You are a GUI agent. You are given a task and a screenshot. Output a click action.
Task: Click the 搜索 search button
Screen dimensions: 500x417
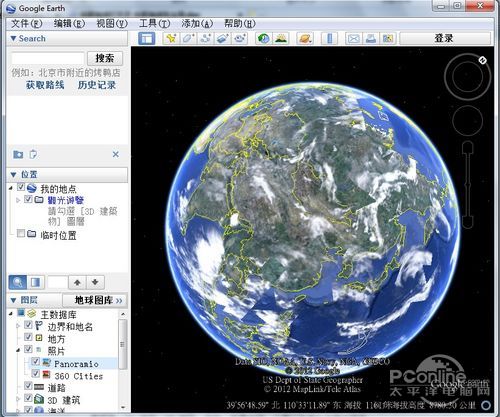[105, 58]
